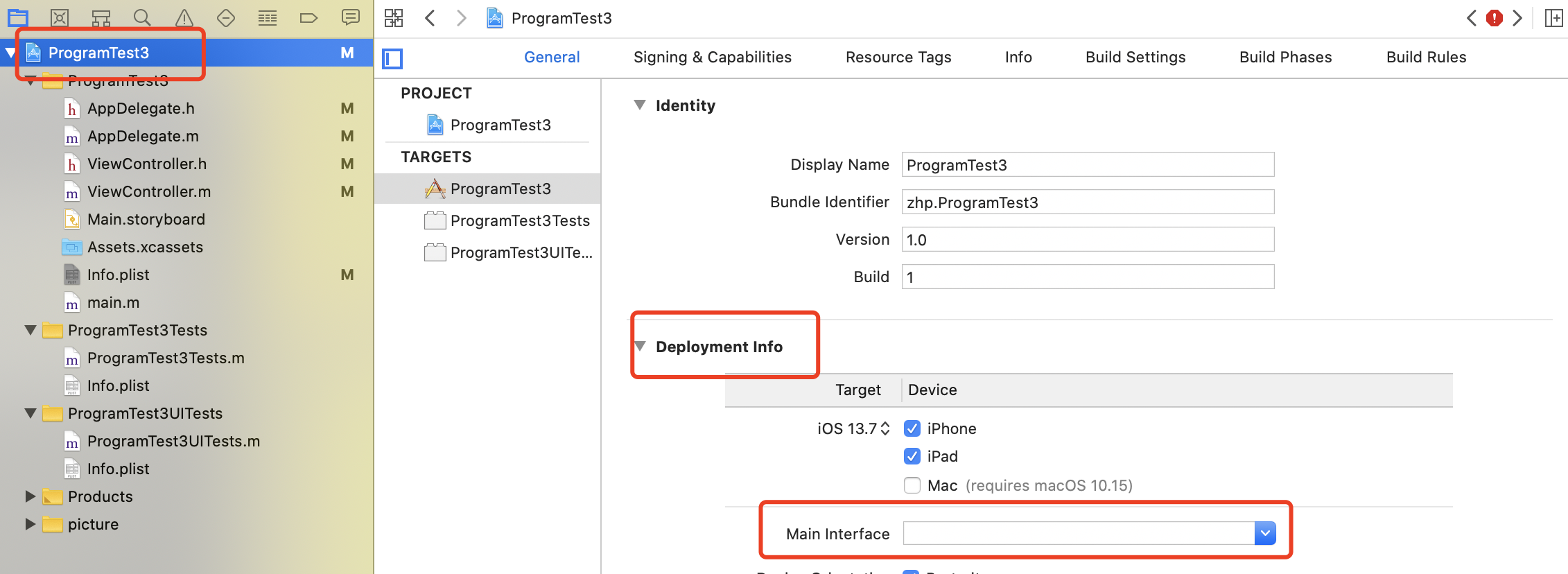Viewport: 1568px width, 574px height.
Task: Expand the Products folder
Action: 30,496
